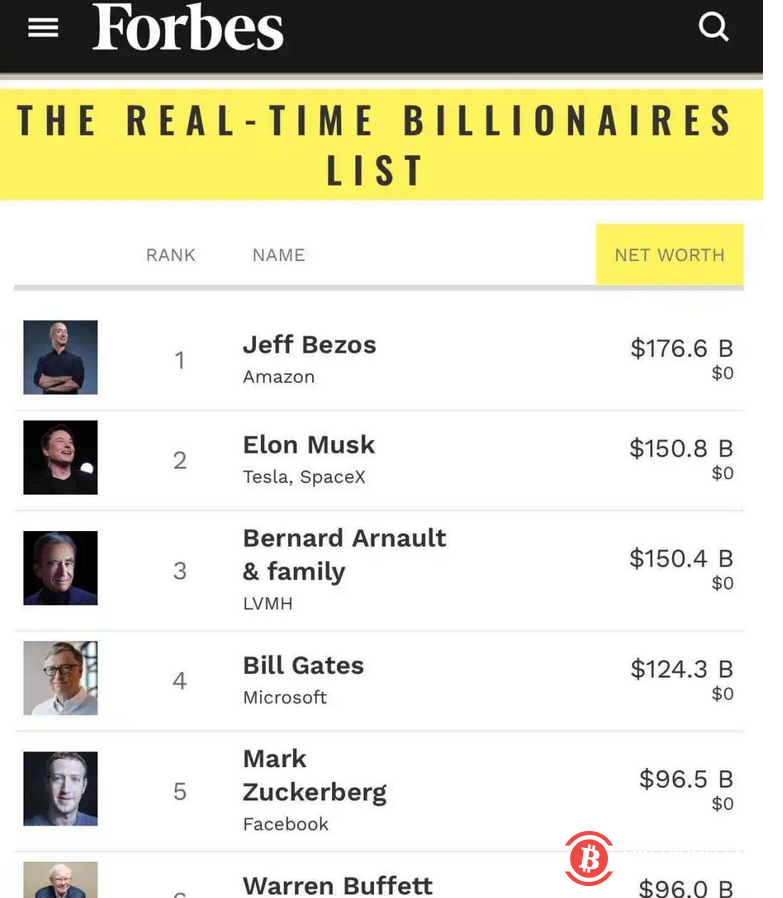This screenshot has height=898, width=783.
Task: Open the Elon Musk name link
Action: pyautogui.click(x=309, y=445)
